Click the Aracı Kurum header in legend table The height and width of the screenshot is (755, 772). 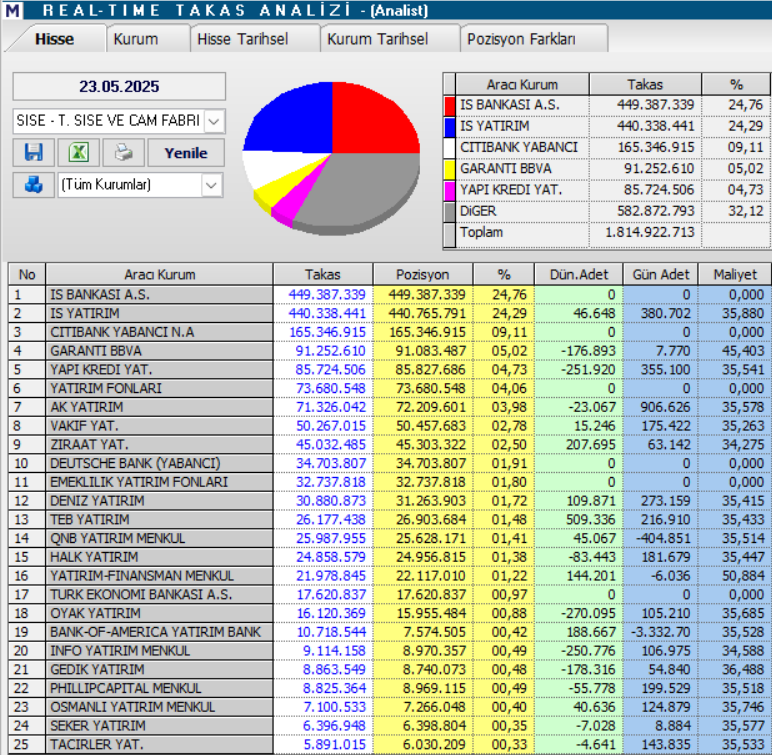tap(522, 85)
